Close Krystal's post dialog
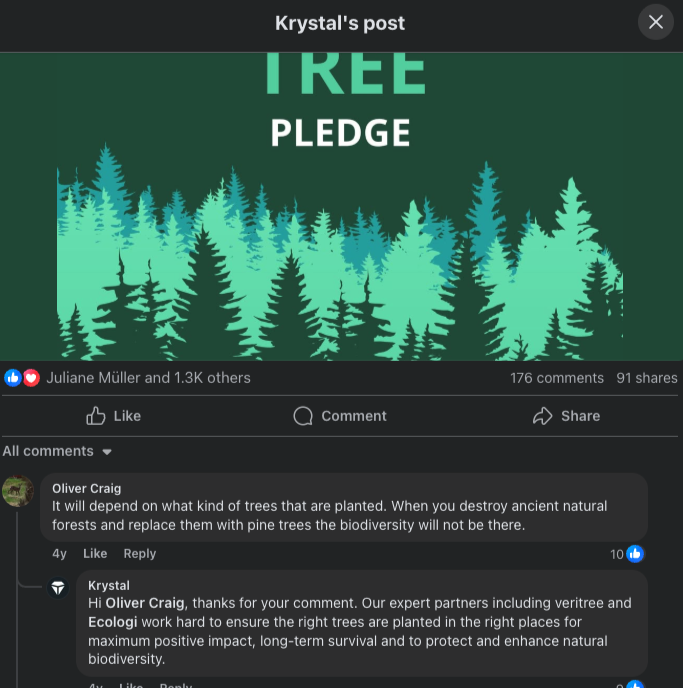The height and width of the screenshot is (688, 683). (x=655, y=22)
